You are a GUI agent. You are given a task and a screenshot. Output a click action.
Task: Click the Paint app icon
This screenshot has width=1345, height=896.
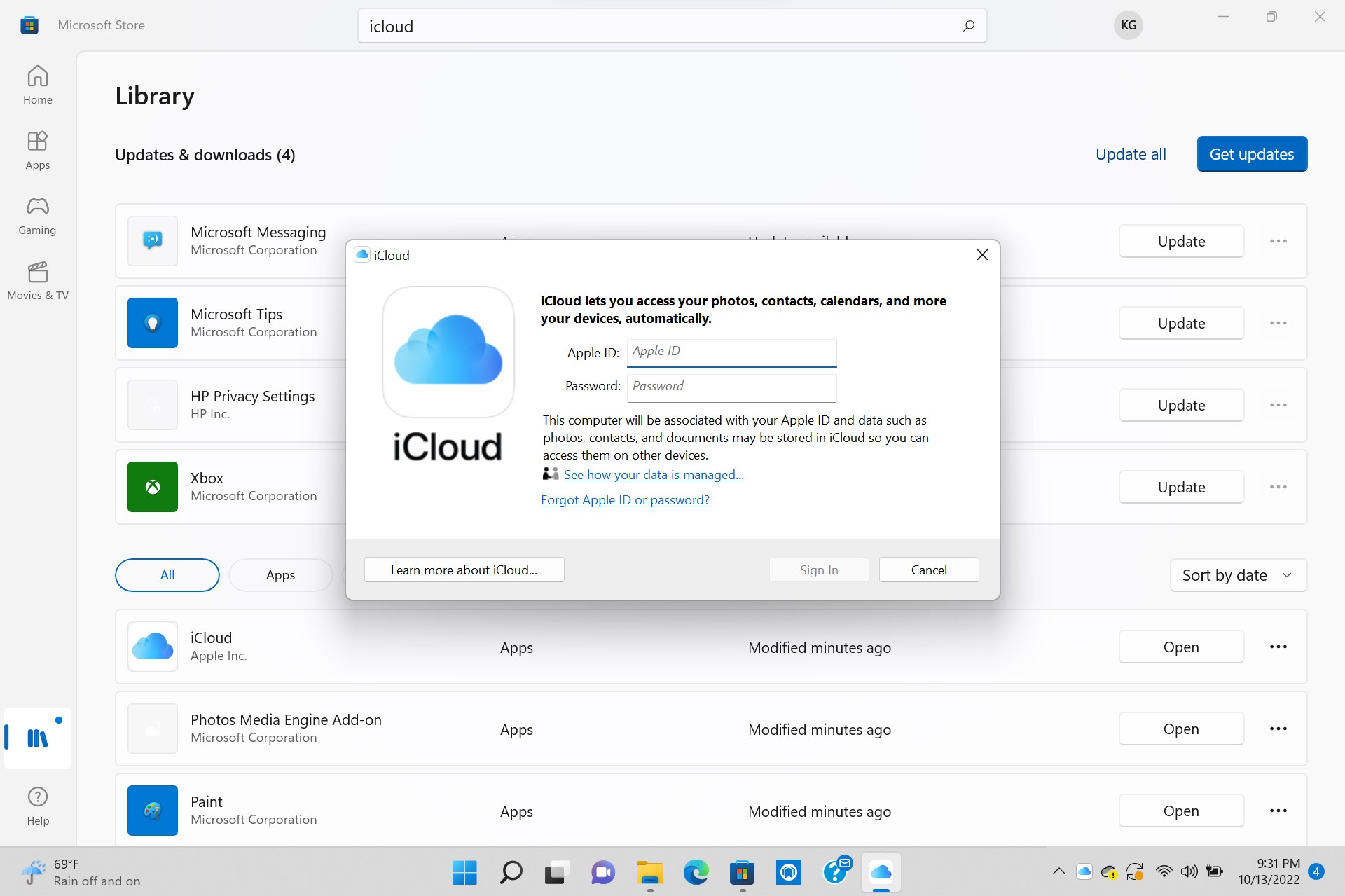[x=152, y=810]
